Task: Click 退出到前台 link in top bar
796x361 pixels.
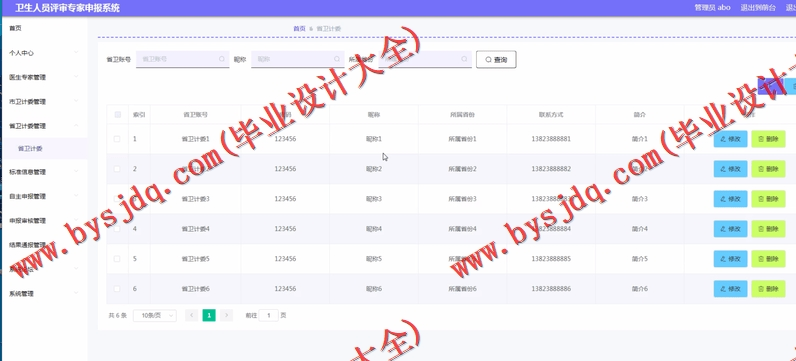Action: [x=758, y=8]
